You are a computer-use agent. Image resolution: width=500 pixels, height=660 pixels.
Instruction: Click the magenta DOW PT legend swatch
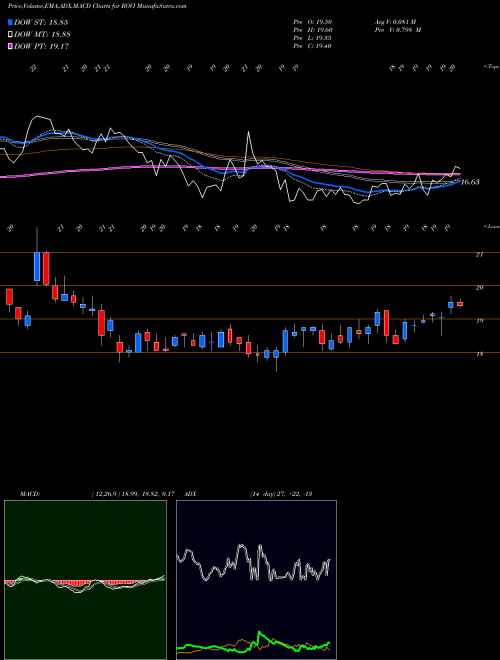click(10, 46)
